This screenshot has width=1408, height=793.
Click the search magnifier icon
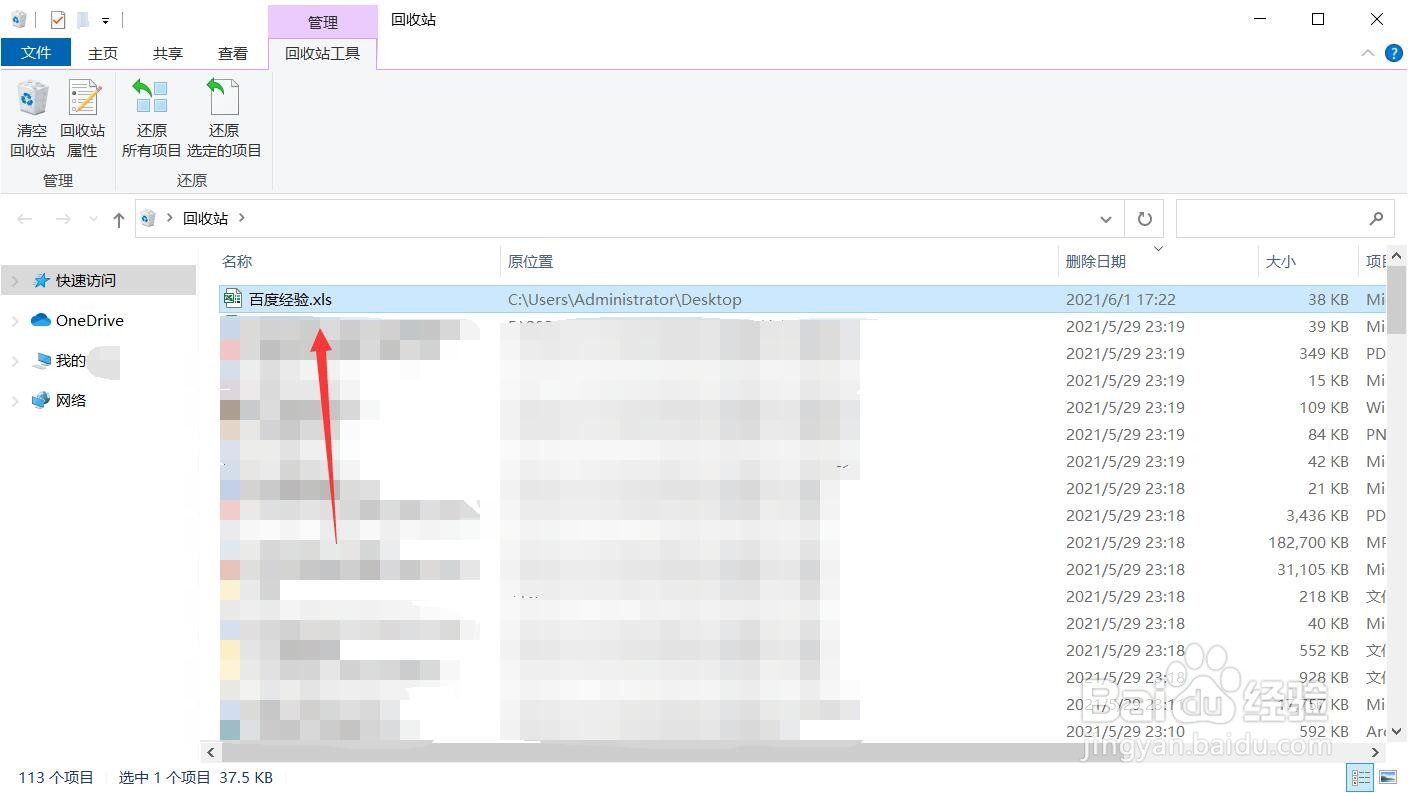(x=1376, y=219)
